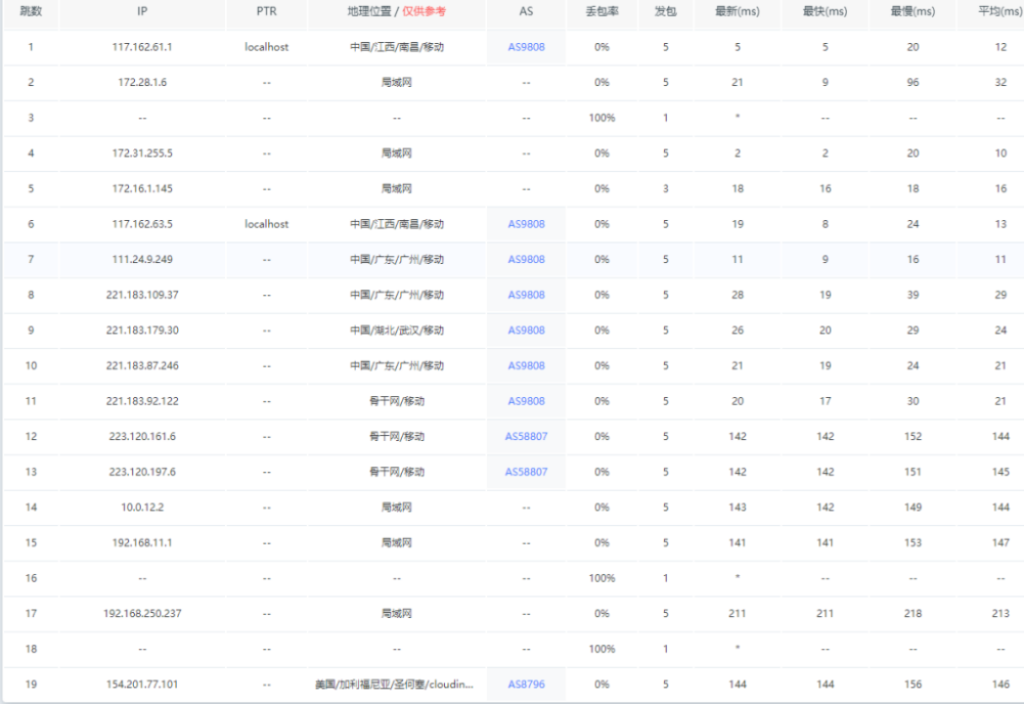Image resolution: width=1024 pixels, height=704 pixels.
Task: Click 100% packet loss in hop 18
Action: [x=601, y=649]
